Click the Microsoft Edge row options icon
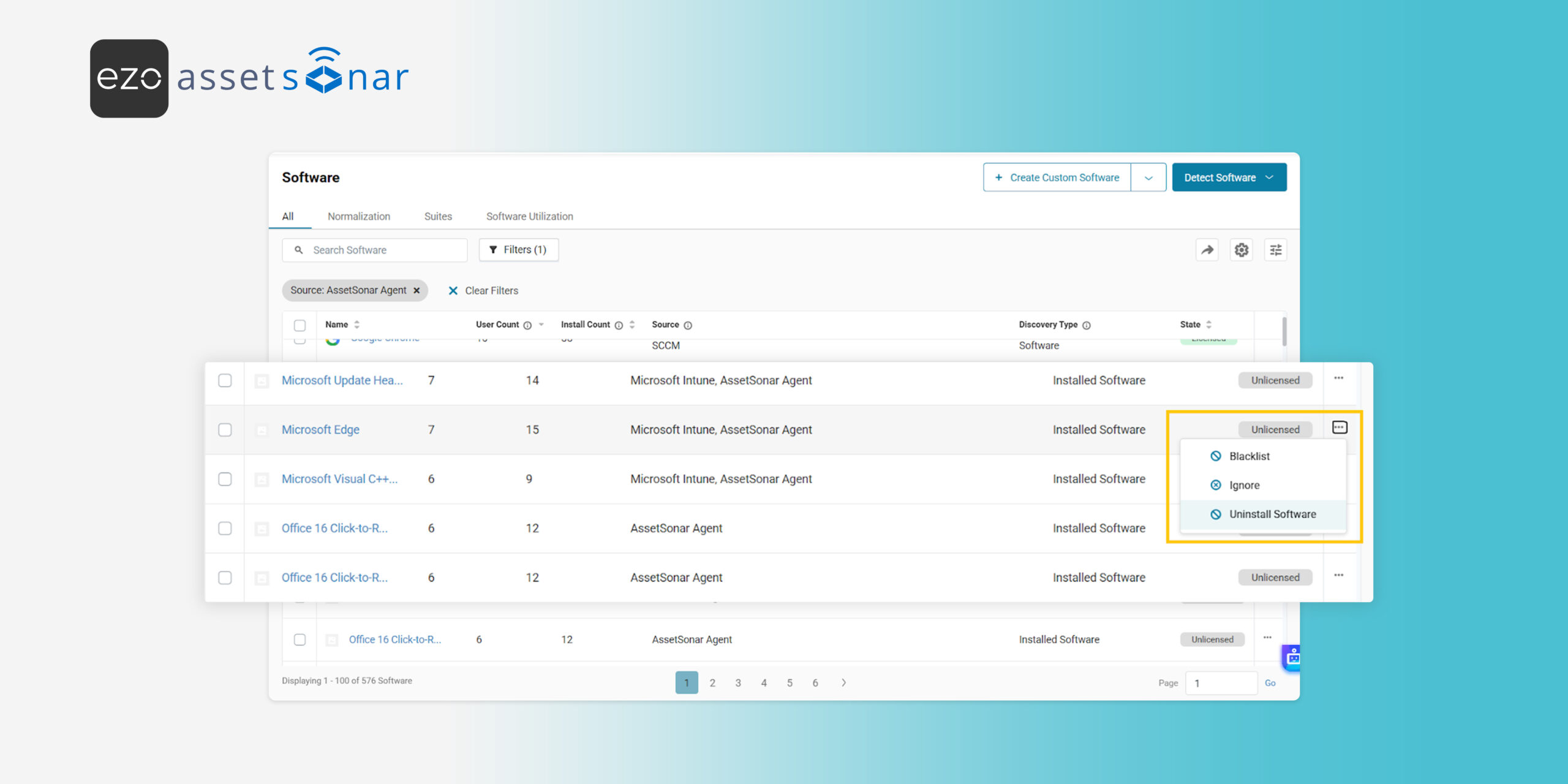The width and height of the screenshot is (1568, 784). pyautogui.click(x=1340, y=428)
